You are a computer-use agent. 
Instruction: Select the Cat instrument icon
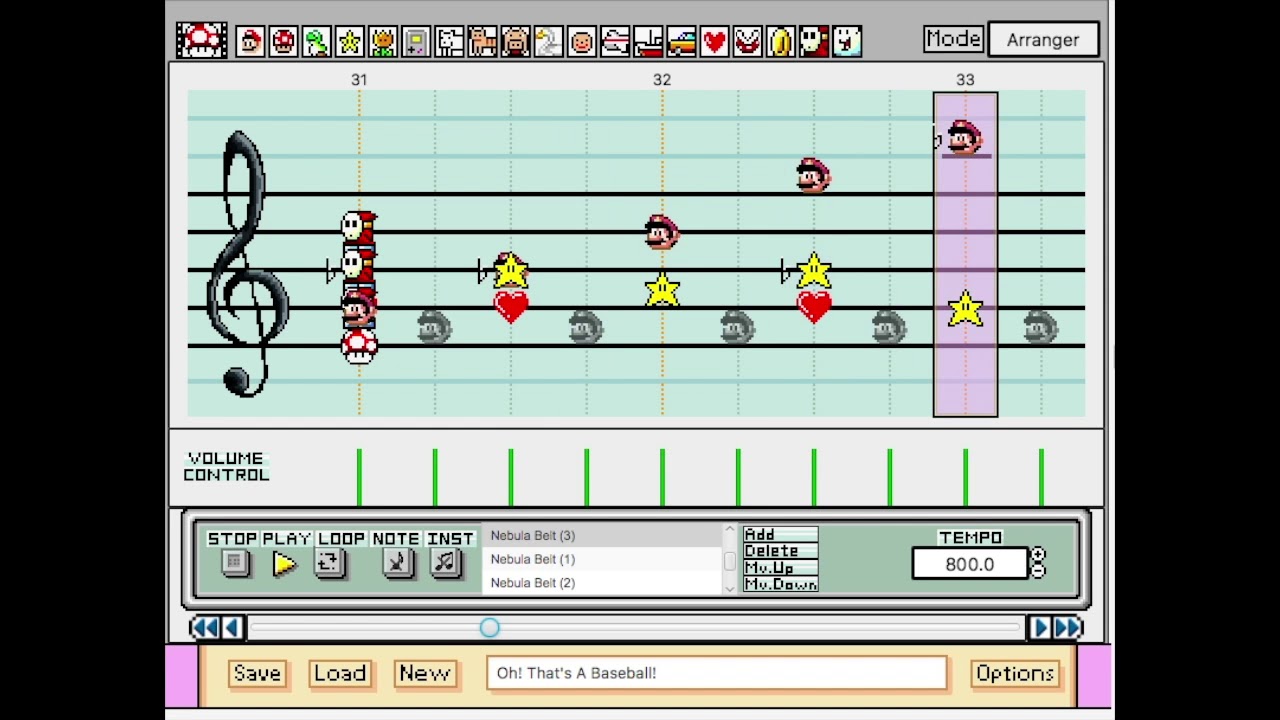click(482, 41)
